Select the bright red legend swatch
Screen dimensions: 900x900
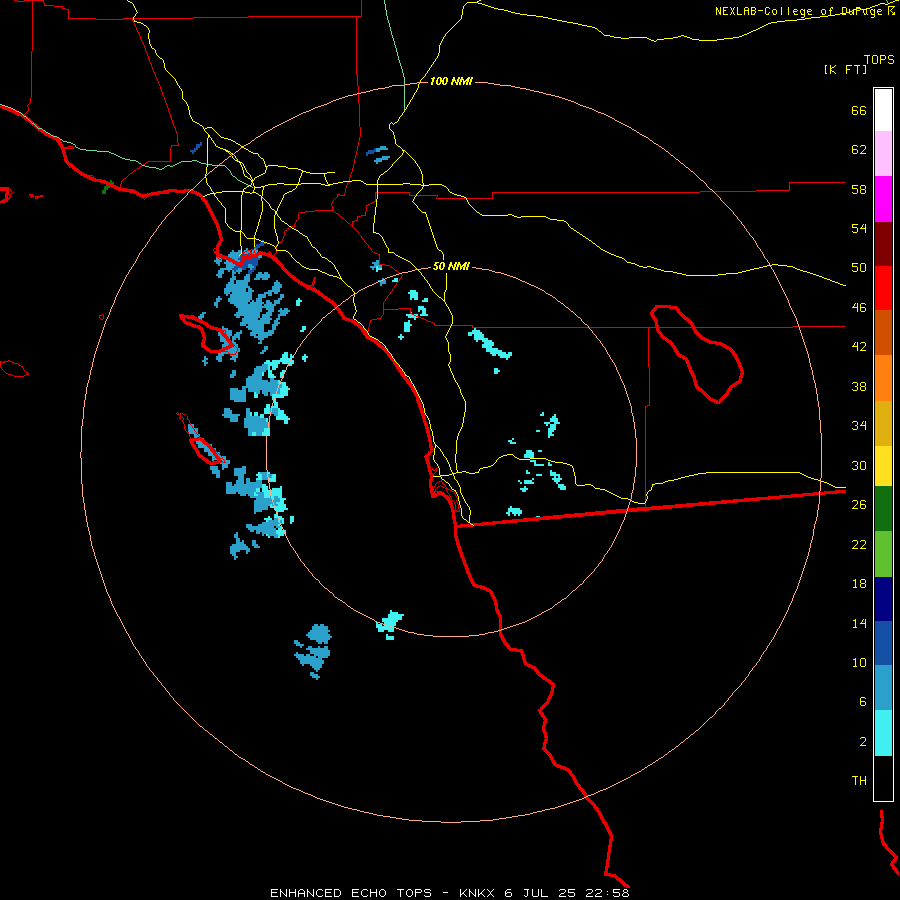coord(883,288)
